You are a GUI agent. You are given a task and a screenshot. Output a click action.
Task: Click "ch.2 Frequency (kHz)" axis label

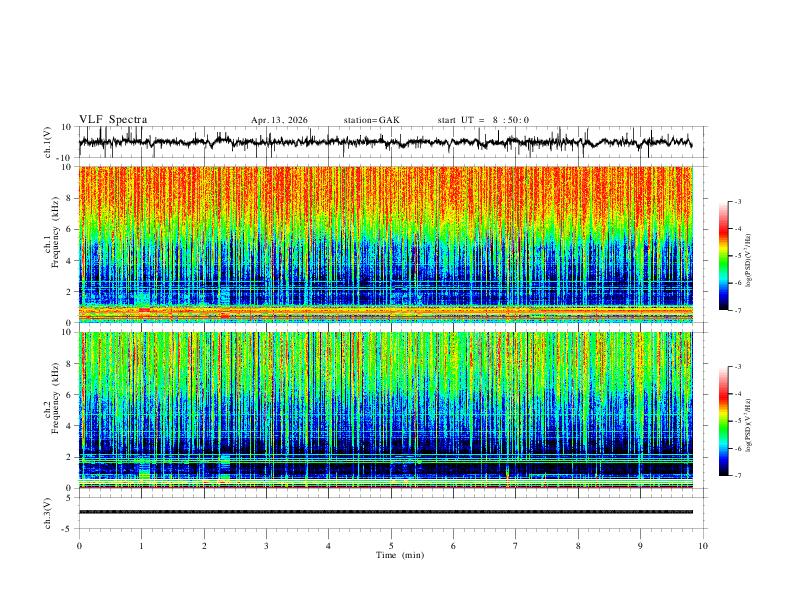52,397
